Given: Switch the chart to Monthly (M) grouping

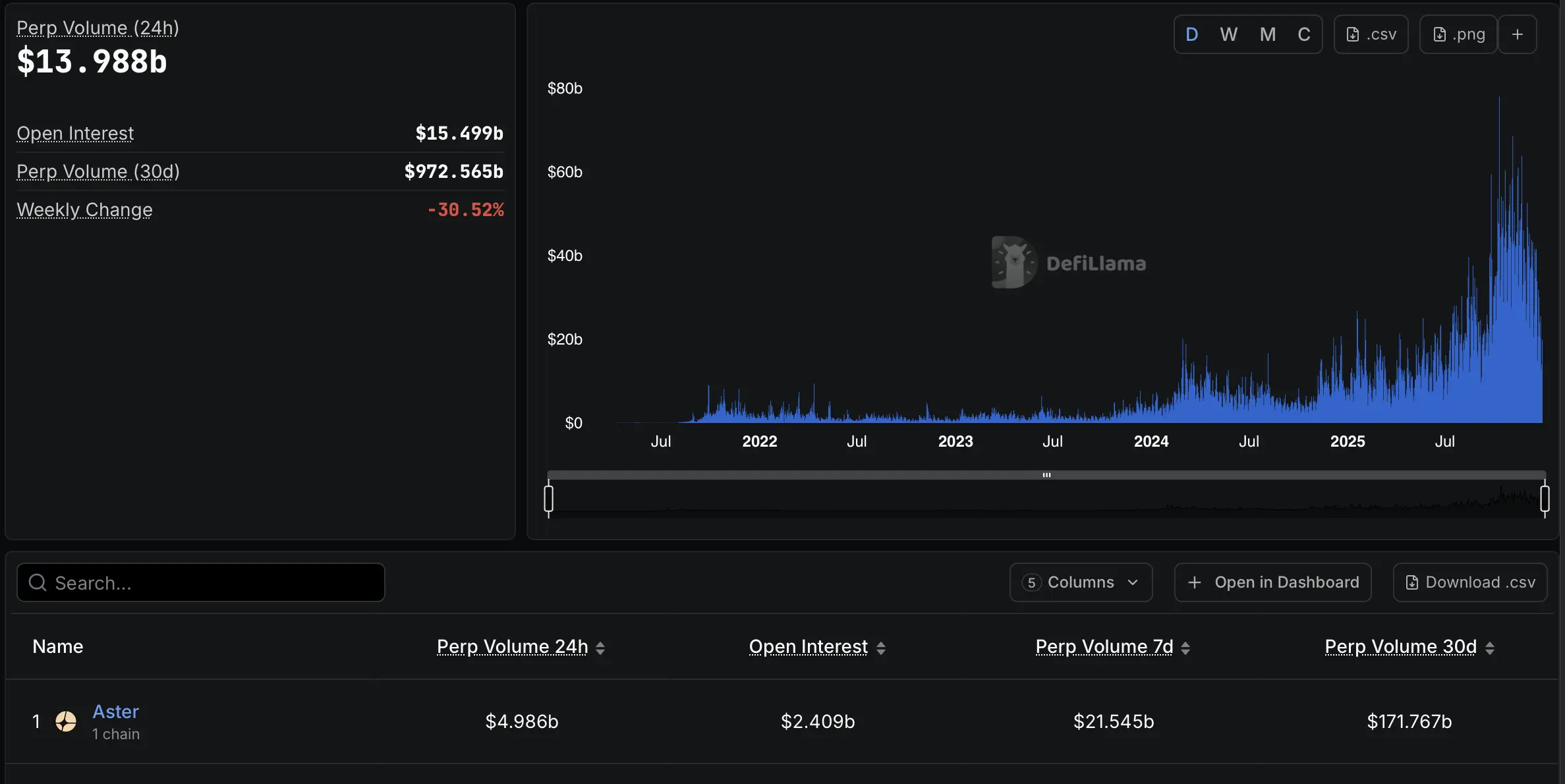Looking at the screenshot, I should 1267,34.
